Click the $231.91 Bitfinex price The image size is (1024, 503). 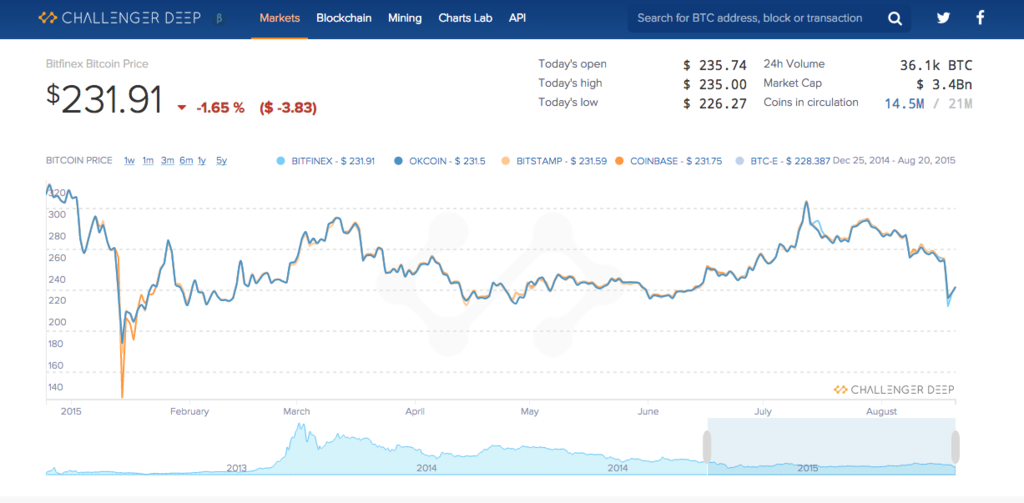pyautogui.click(x=104, y=100)
